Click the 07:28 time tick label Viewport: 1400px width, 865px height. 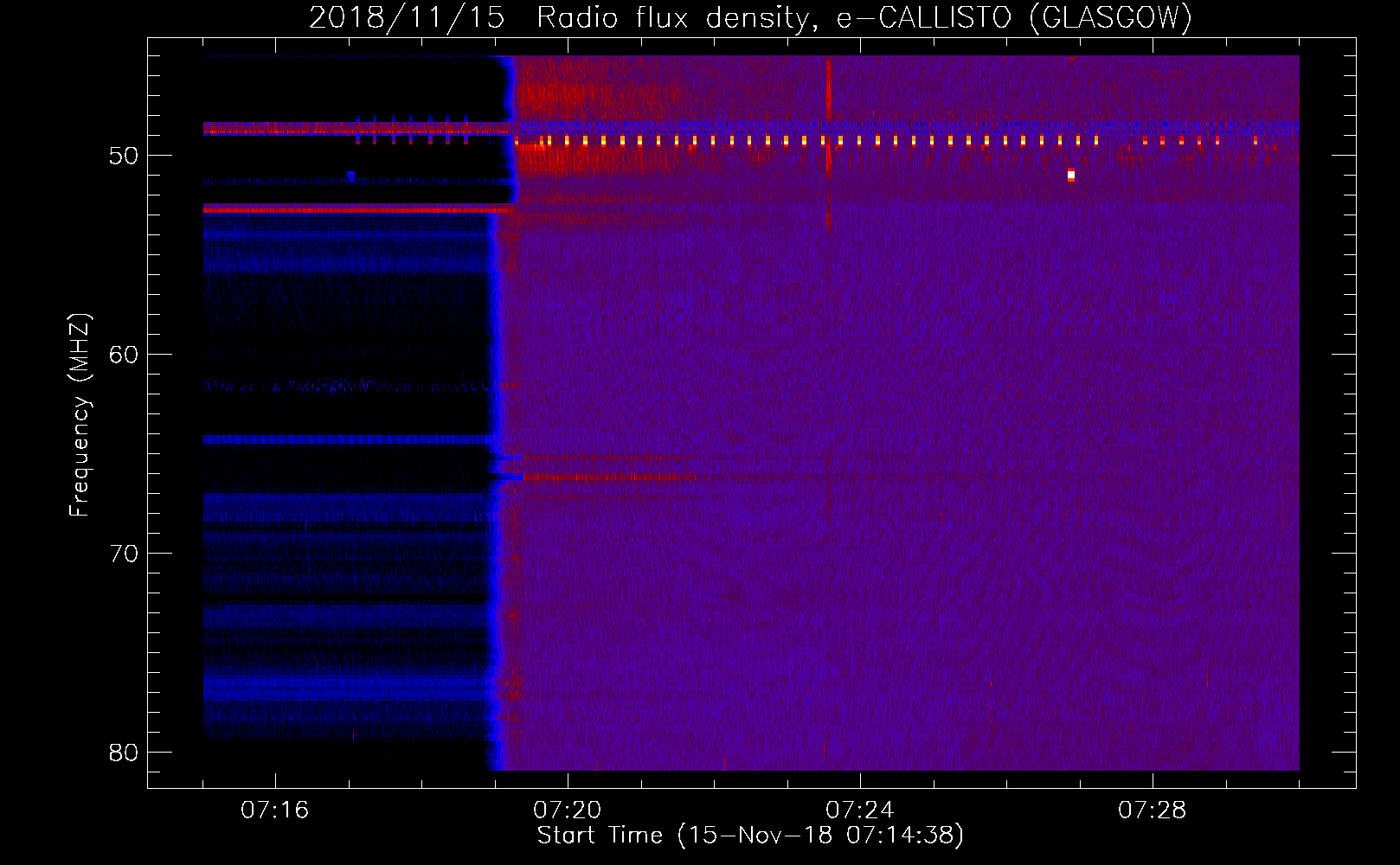click(x=1153, y=811)
